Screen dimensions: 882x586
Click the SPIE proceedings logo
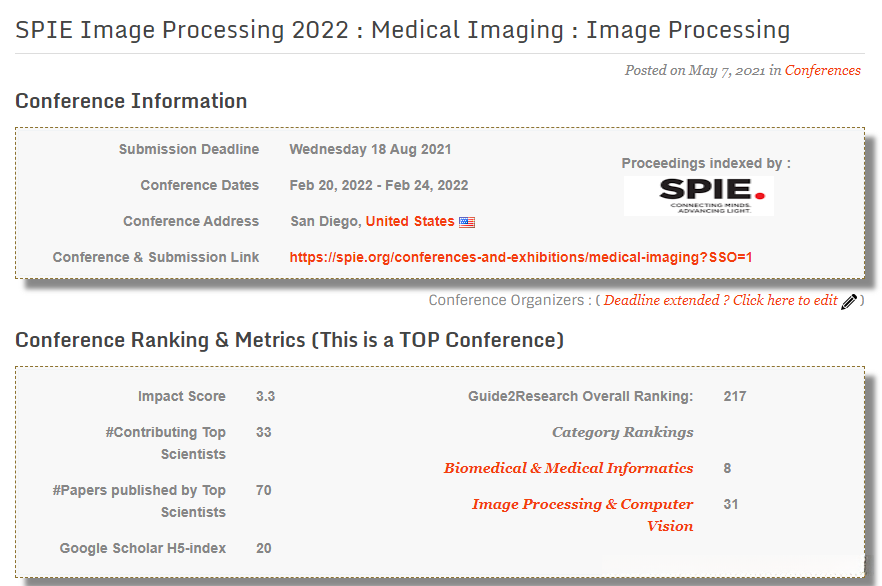[698, 195]
